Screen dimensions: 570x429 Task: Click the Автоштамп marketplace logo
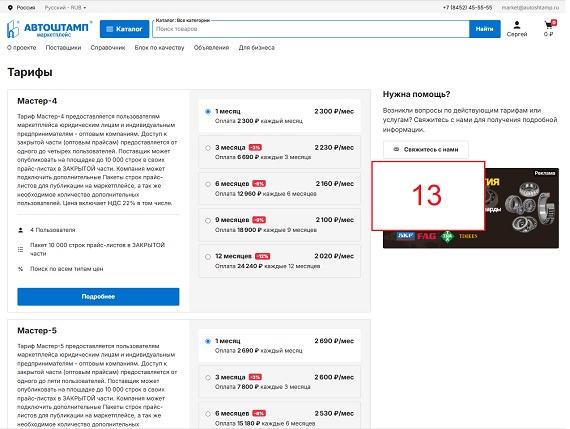click(49, 29)
